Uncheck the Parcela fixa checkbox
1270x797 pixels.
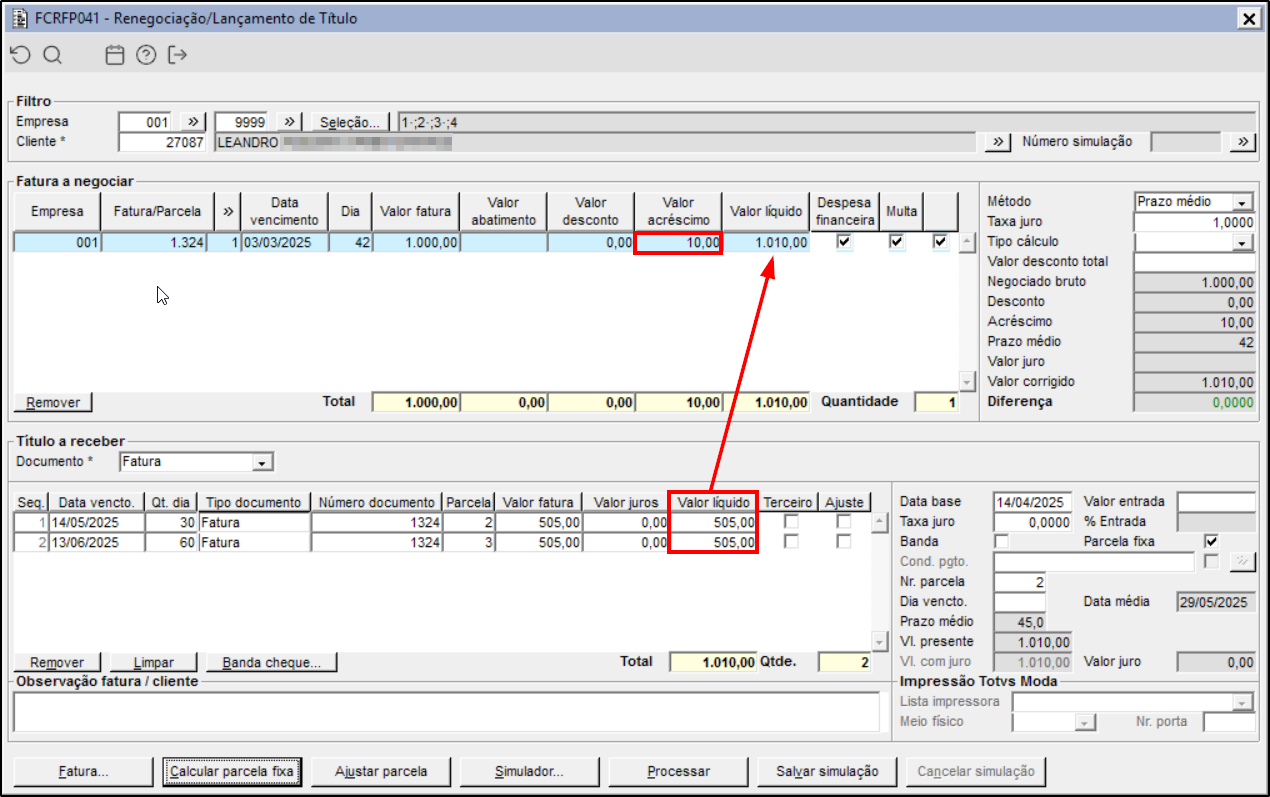pyautogui.click(x=1212, y=542)
